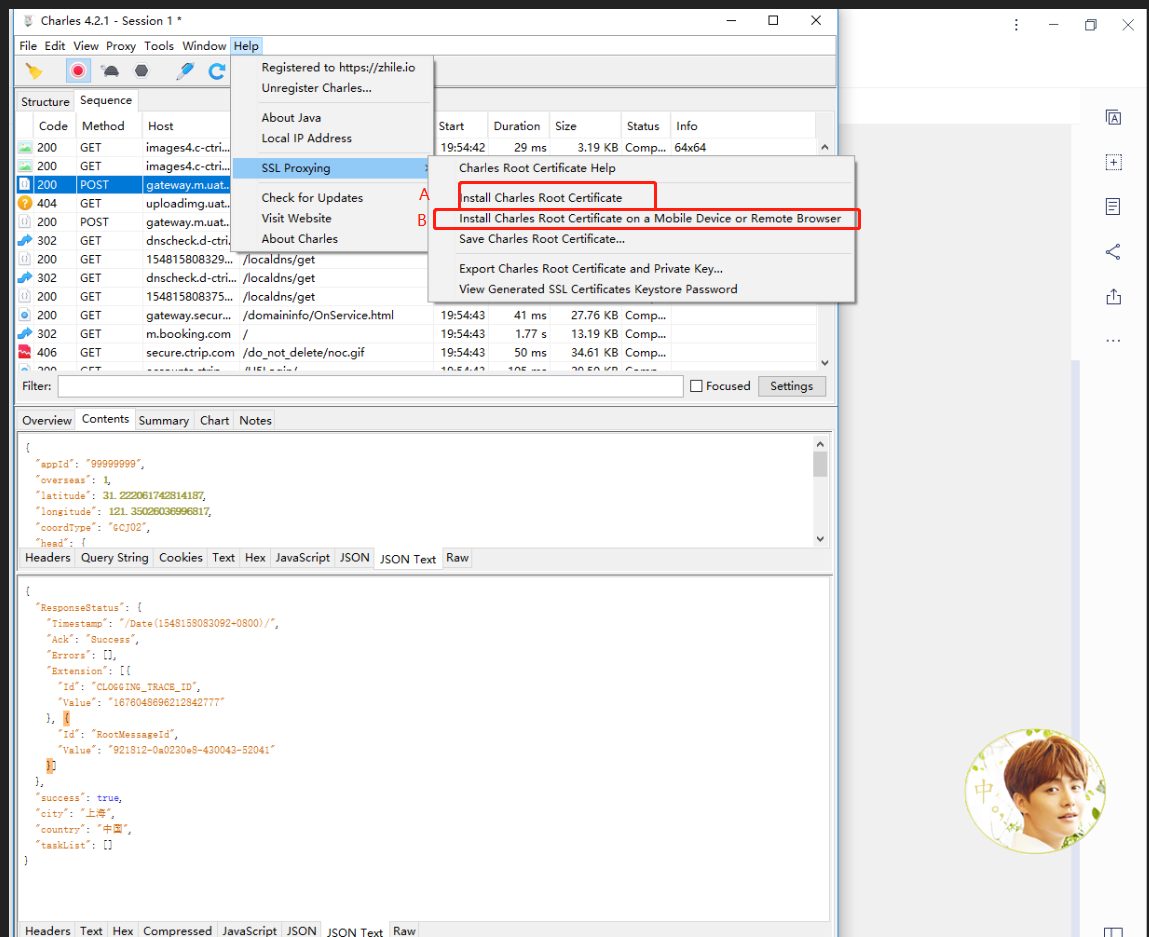This screenshot has height=937, width=1149.
Task: Open request Cookies tab
Action: (x=180, y=558)
